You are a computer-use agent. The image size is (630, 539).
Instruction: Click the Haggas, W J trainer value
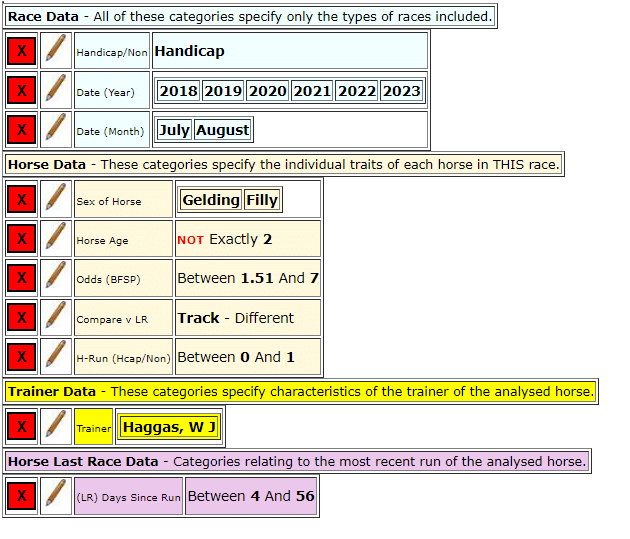(x=169, y=427)
